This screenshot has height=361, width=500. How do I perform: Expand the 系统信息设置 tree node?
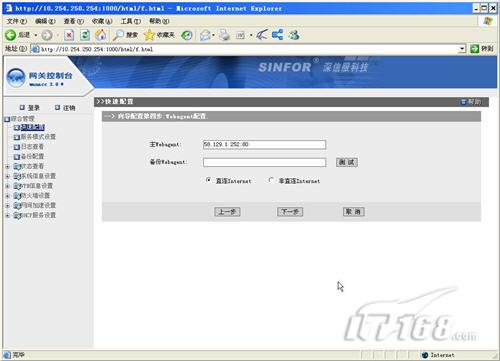pyautogui.click(x=7, y=176)
